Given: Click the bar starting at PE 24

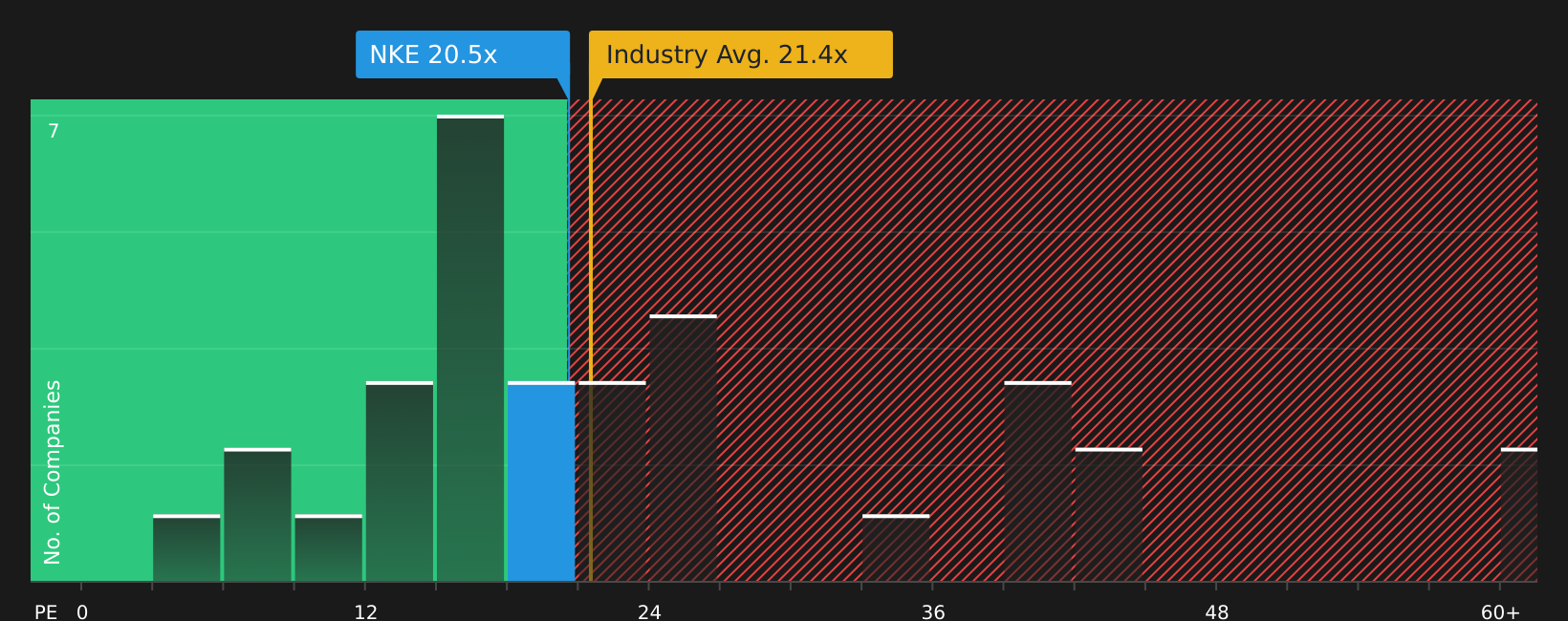Looking at the screenshot, I should (683, 448).
